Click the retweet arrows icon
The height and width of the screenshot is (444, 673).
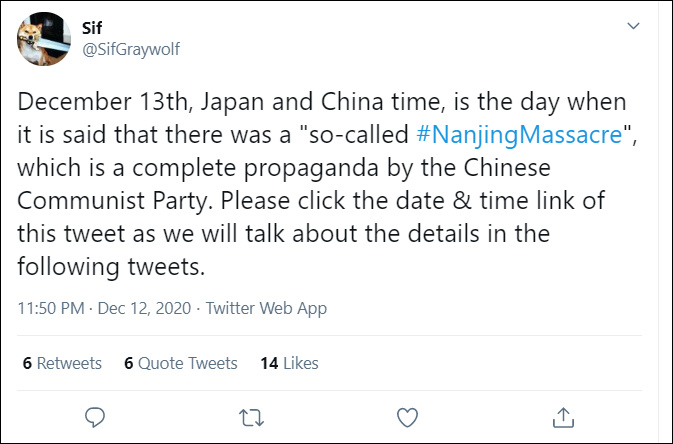point(252,415)
